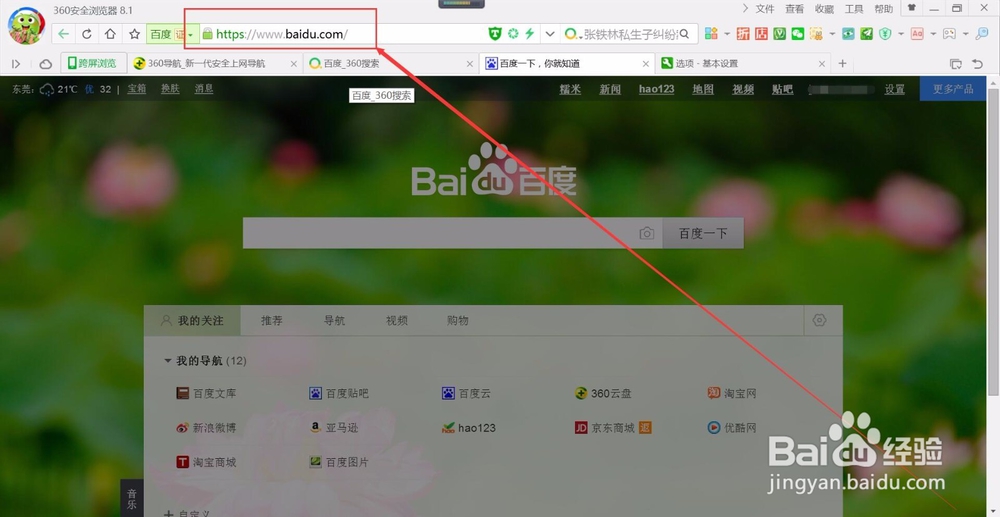Open the 工具 menu
The image size is (1000, 517).
click(854, 9)
